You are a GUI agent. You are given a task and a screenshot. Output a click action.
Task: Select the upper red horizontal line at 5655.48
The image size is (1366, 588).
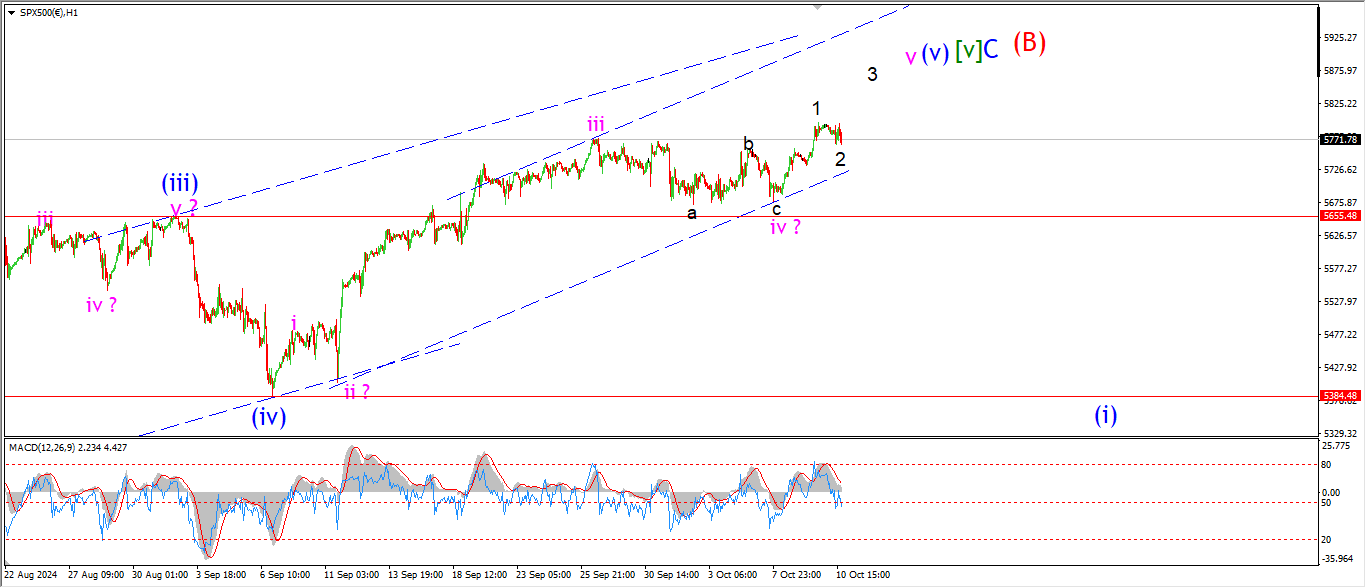[660, 216]
